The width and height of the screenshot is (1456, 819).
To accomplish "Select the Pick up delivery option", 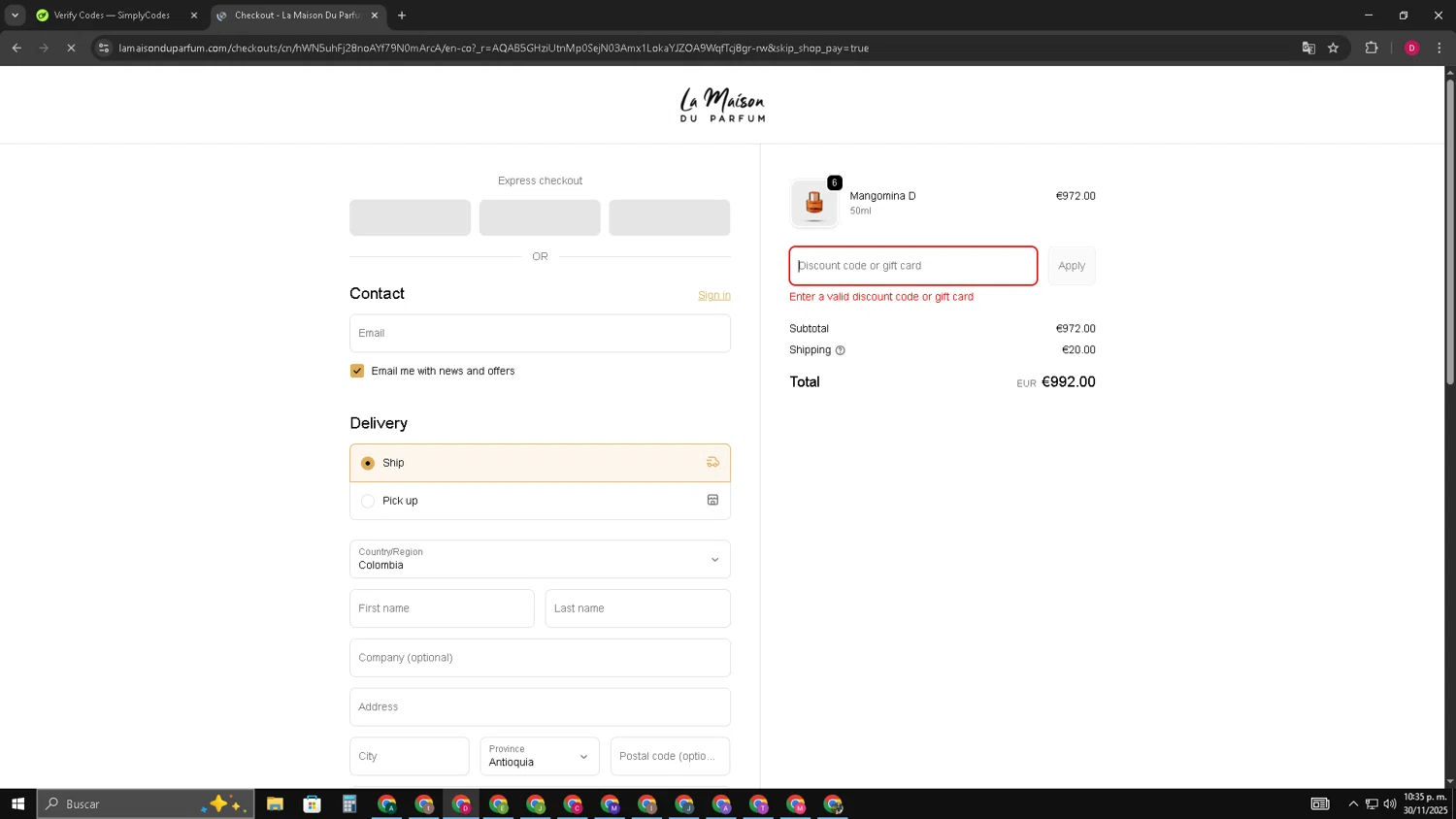I will [540, 501].
